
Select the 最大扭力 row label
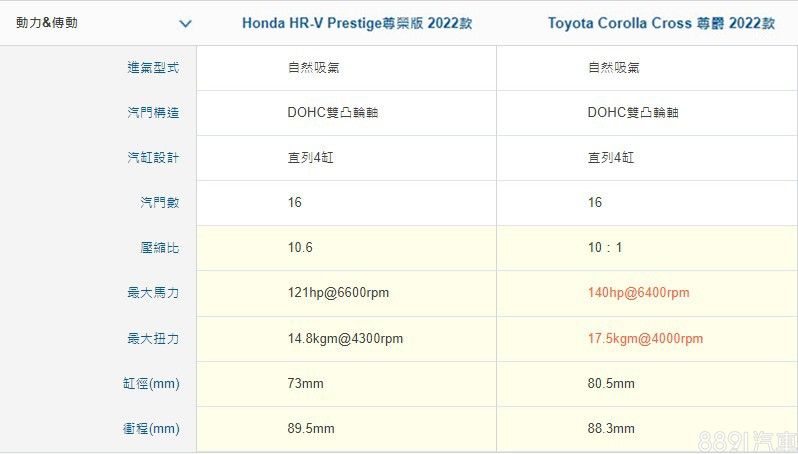pyautogui.click(x=153, y=339)
